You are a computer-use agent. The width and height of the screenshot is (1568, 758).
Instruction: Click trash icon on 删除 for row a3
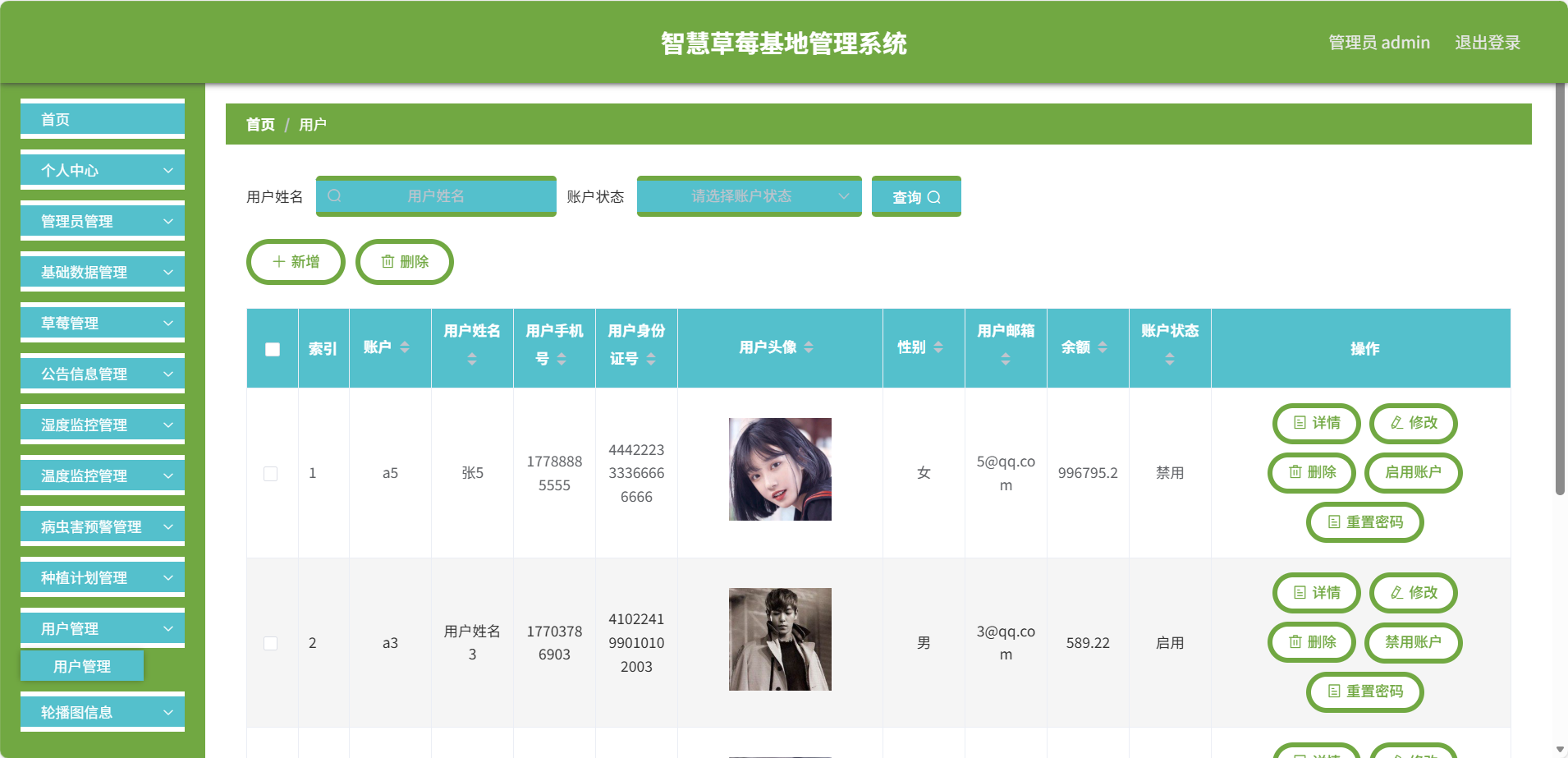[x=1295, y=641]
